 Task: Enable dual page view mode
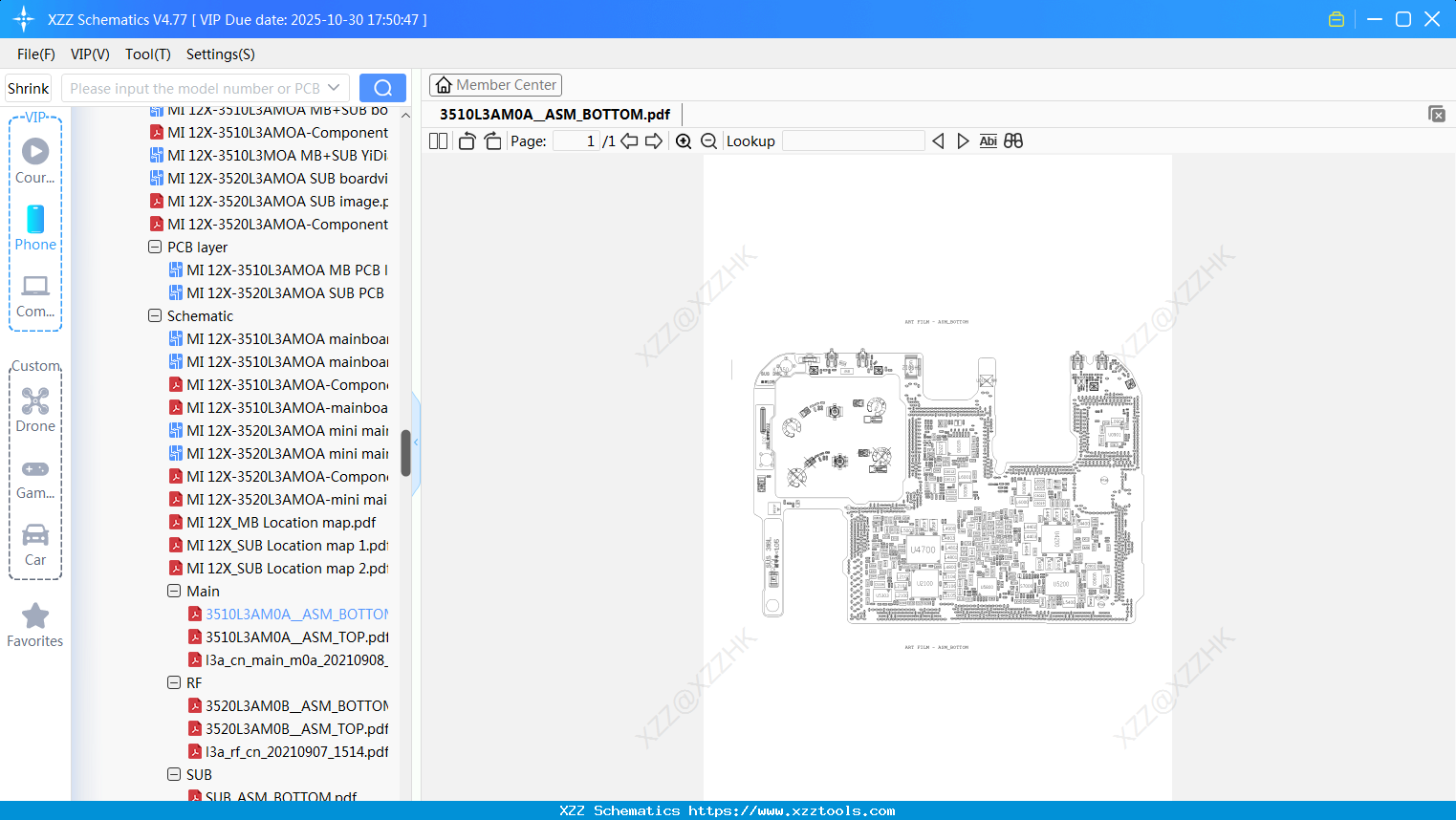438,140
